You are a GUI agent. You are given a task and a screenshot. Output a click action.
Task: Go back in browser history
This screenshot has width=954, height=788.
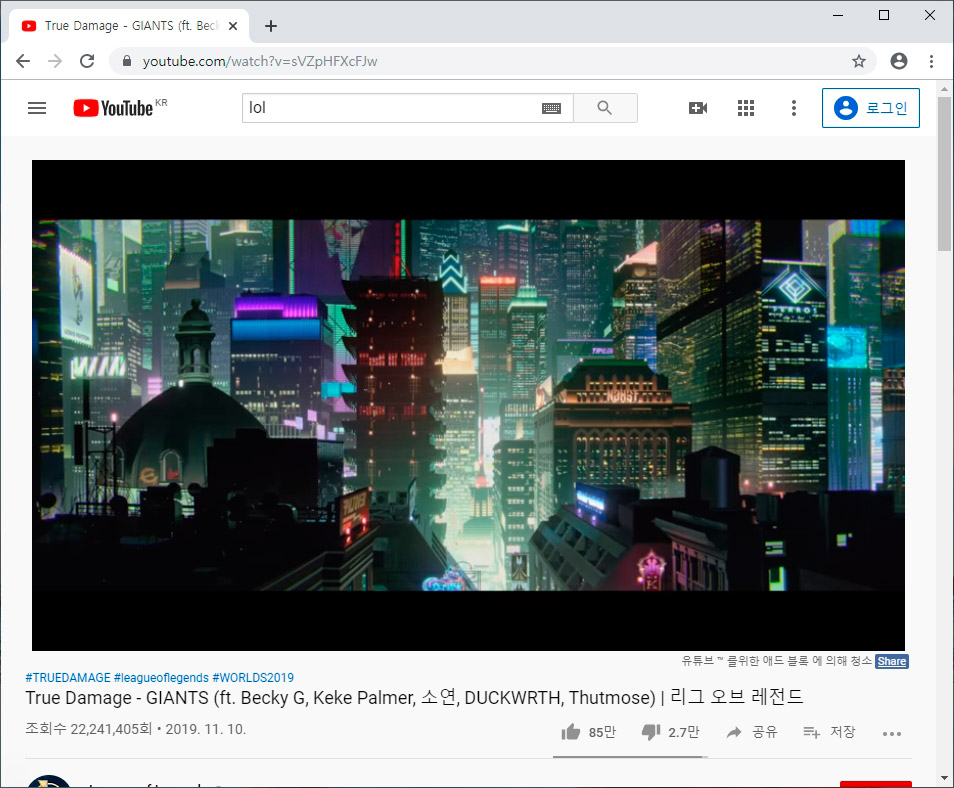pos(23,61)
